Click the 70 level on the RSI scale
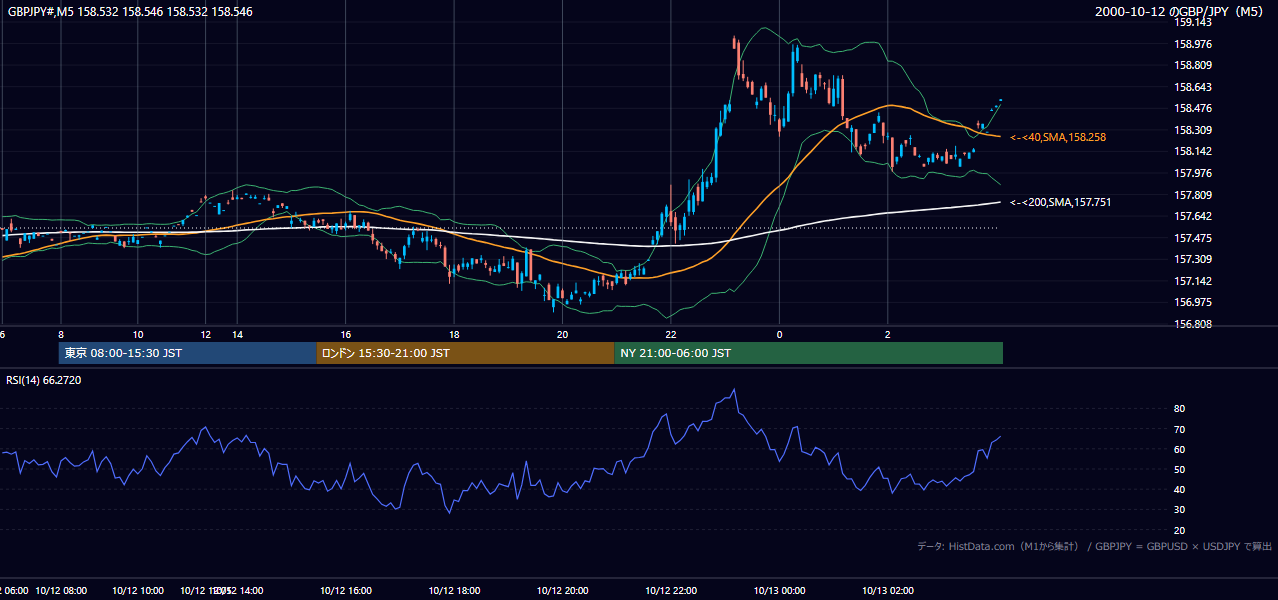The height and width of the screenshot is (600, 1278). pos(1179,429)
